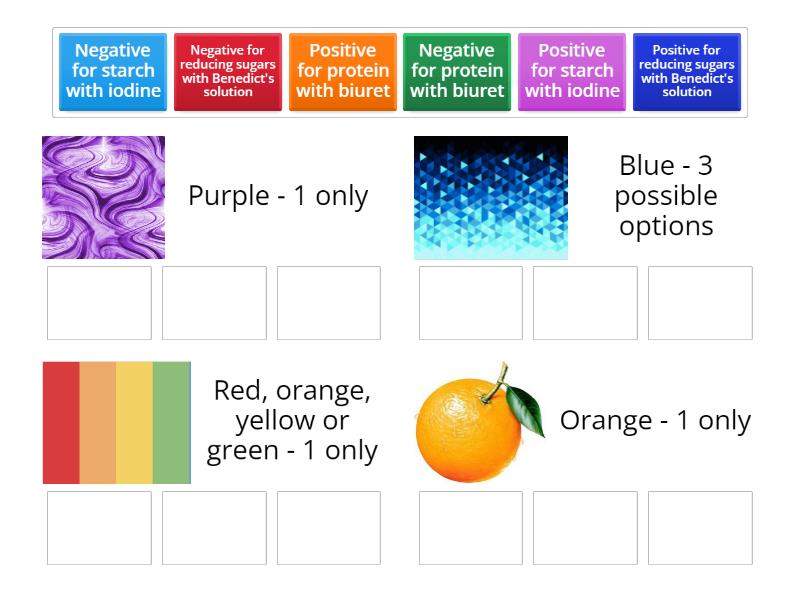The image size is (800, 600).
Task: Click the "Purple - 1 only" label
Action: (278, 196)
